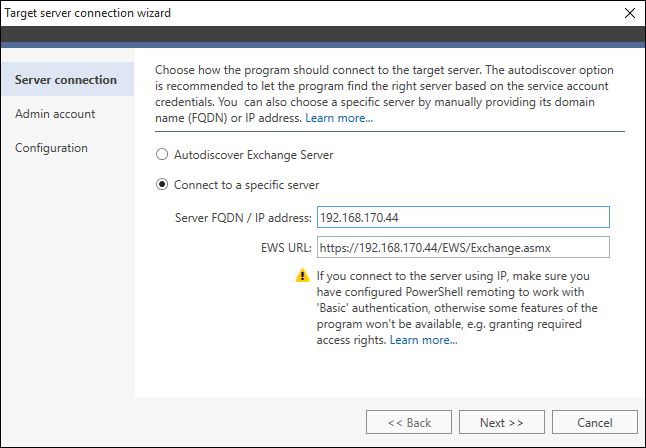Open the Server connection step

click(x=68, y=79)
